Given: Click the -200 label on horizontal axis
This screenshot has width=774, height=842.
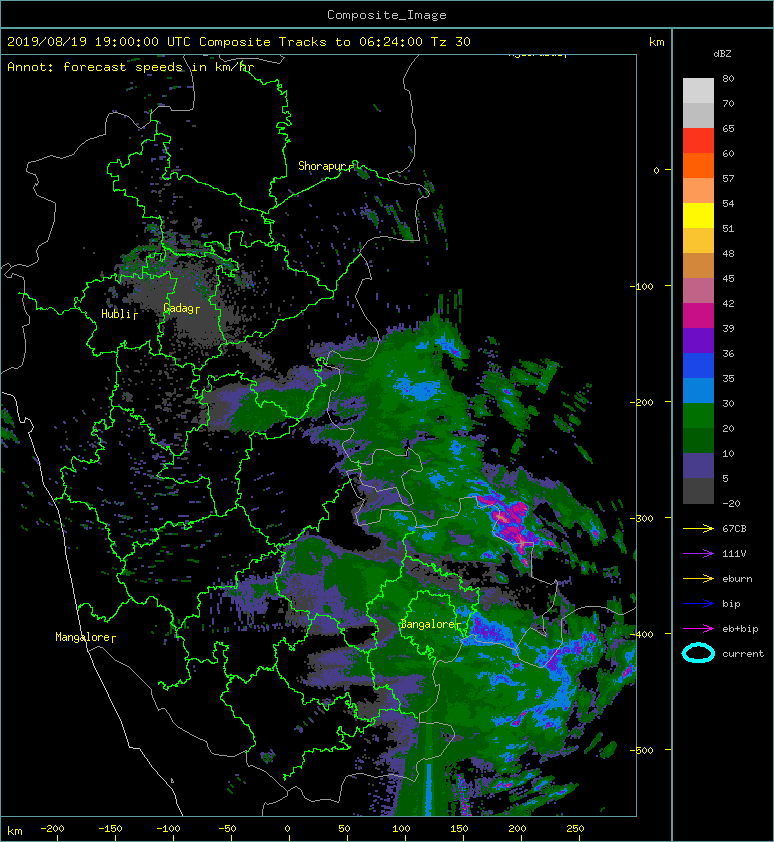Looking at the screenshot, I should point(52,829).
